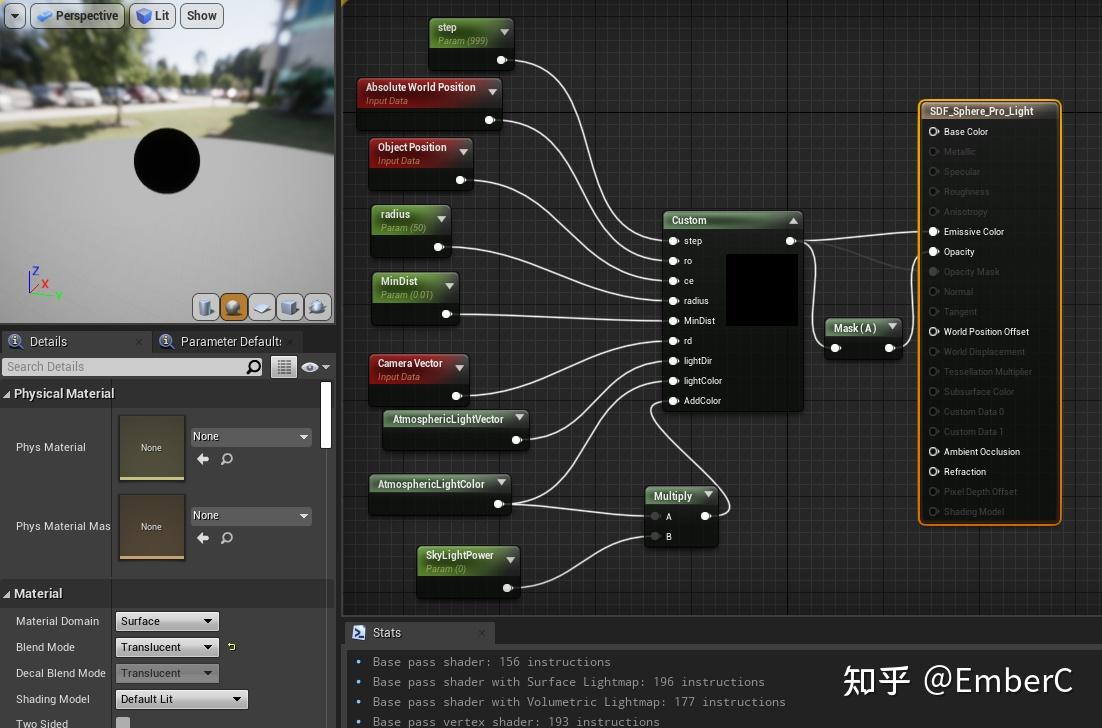1102x728 pixels.
Task: Expand the Custom node header arrow
Action: click(x=794, y=220)
